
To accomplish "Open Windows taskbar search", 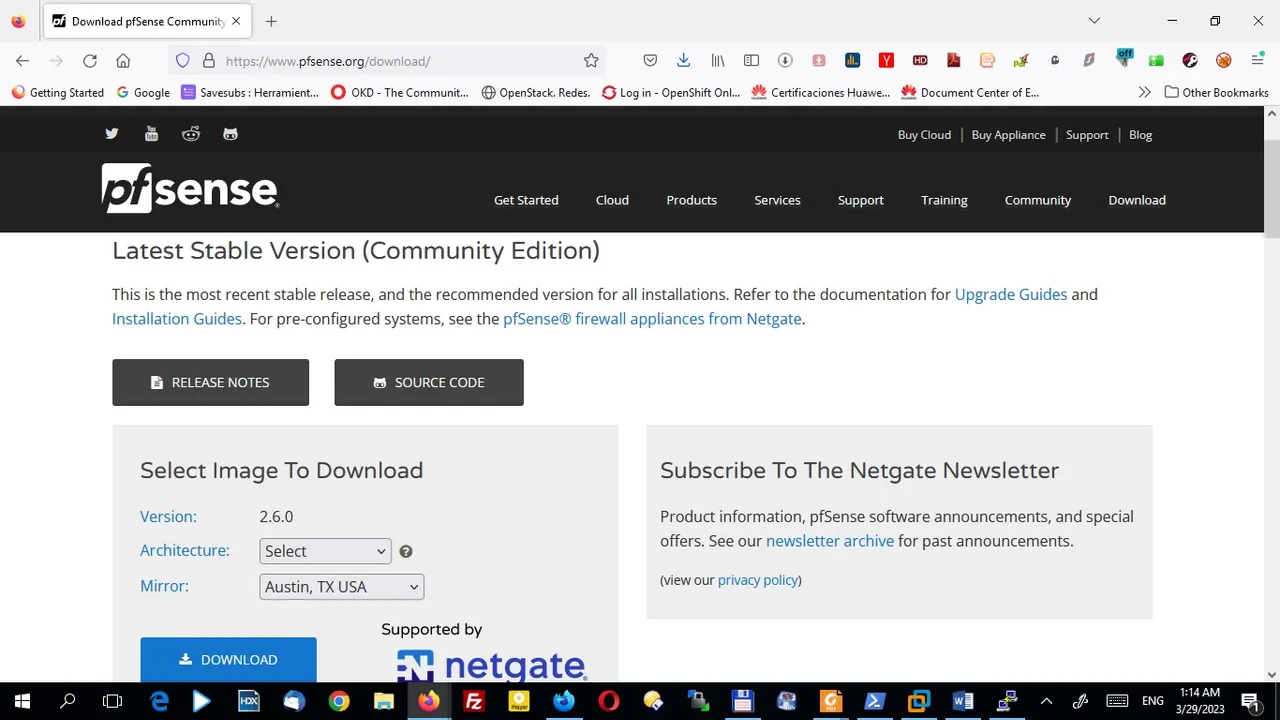I will point(68,701).
